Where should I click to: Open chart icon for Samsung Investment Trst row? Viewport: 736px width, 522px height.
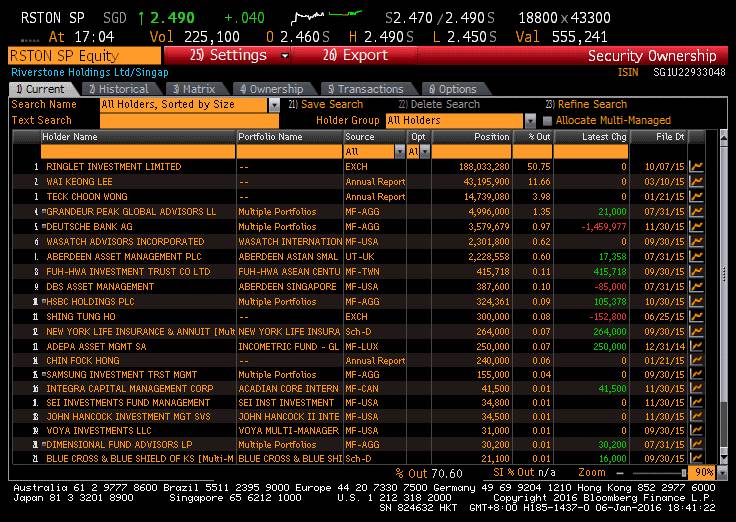click(696, 375)
